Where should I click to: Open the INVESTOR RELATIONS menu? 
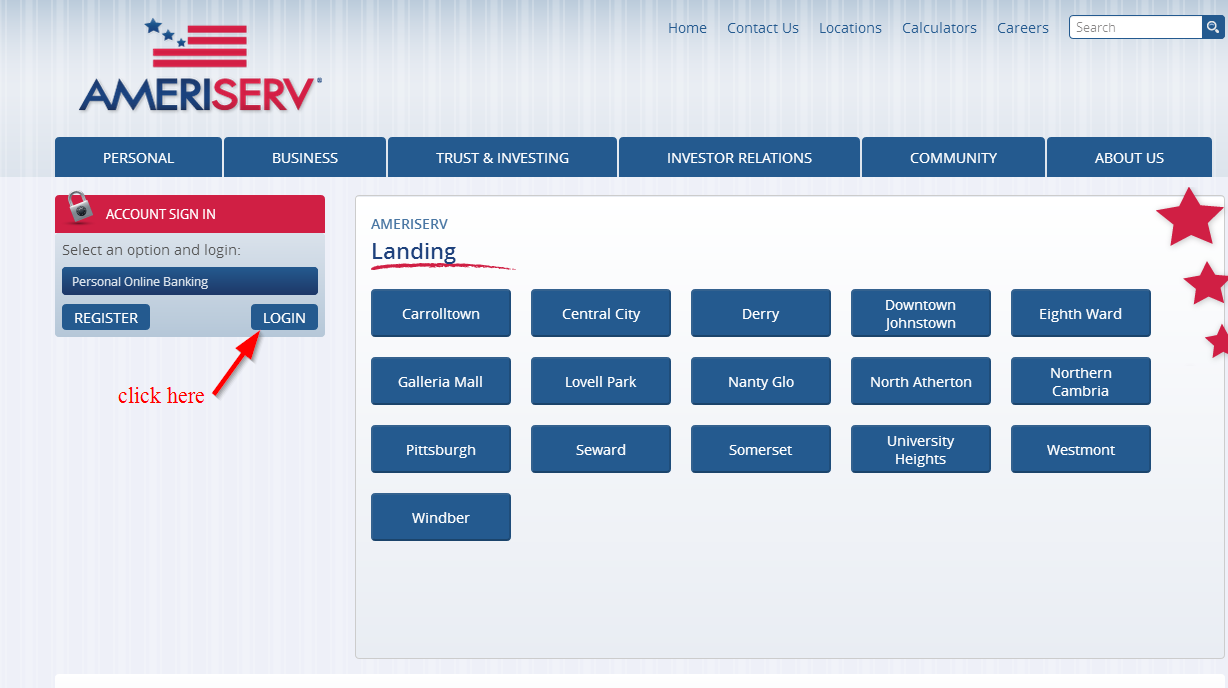pos(739,157)
